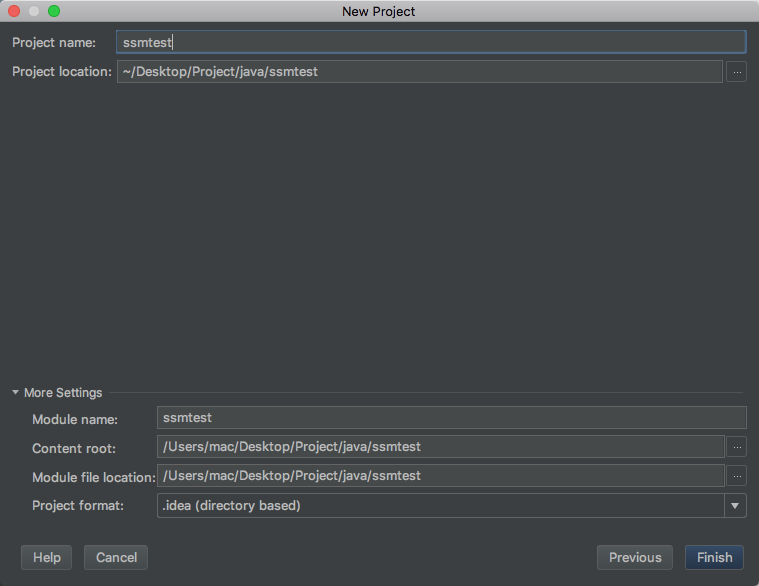Click the More Settings heading text

point(63,393)
